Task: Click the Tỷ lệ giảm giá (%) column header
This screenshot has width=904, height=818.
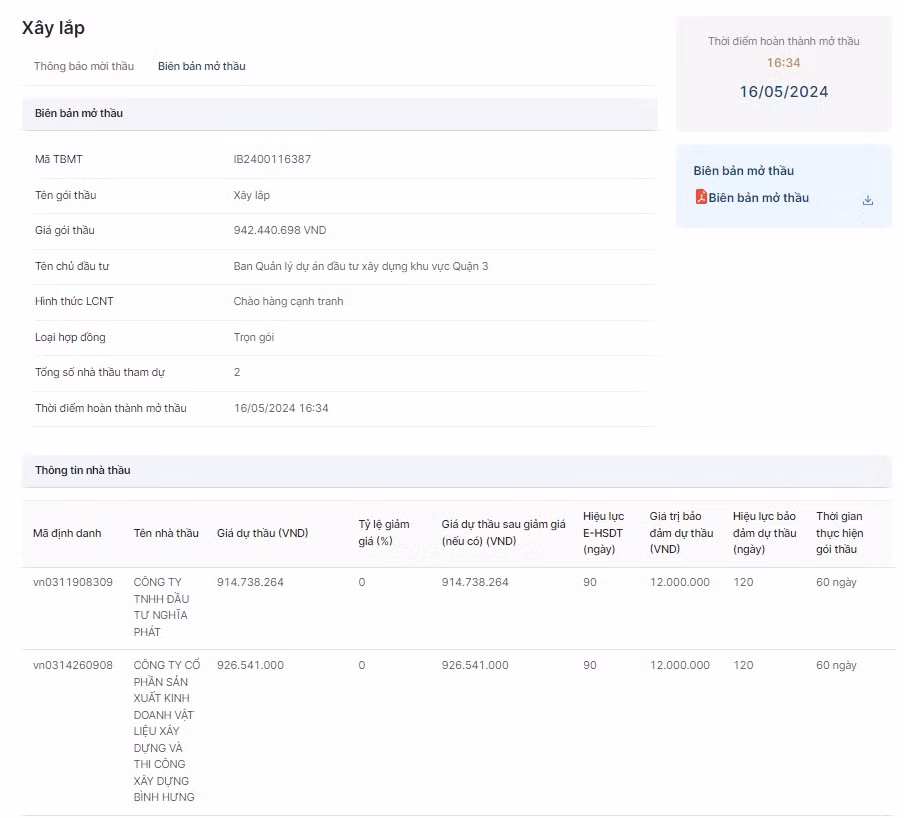Action: pyautogui.click(x=384, y=533)
